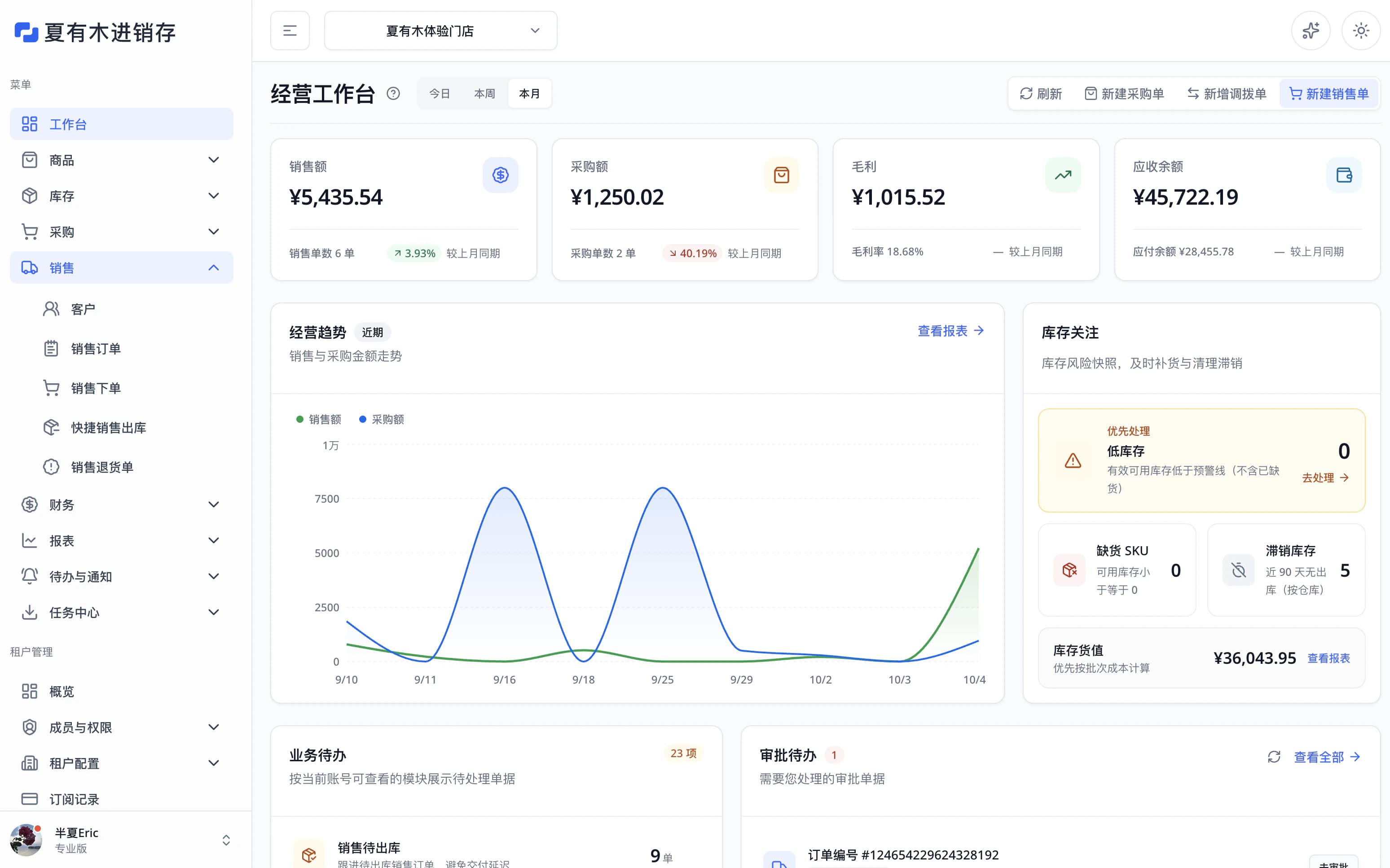Open user account switcher for 半夏Eric
Viewport: 1390px width, 868px height.
[x=122, y=840]
